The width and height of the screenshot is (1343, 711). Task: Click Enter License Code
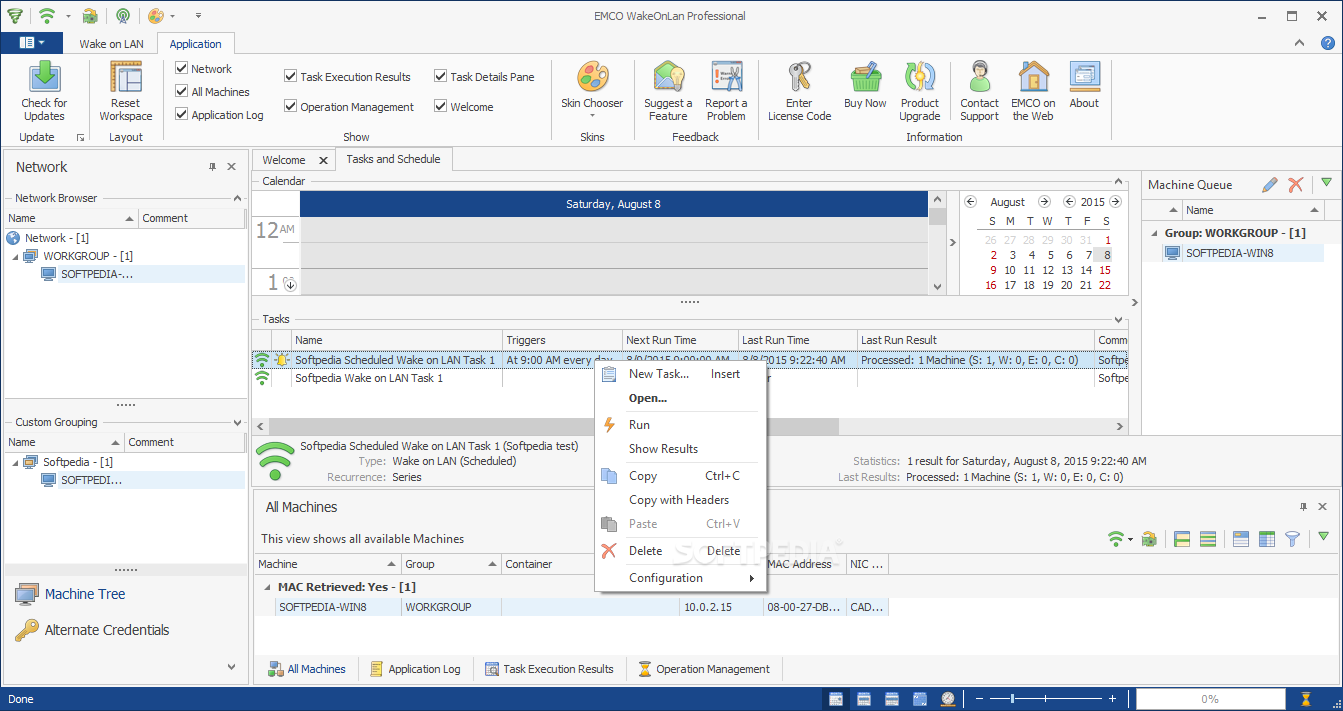800,92
